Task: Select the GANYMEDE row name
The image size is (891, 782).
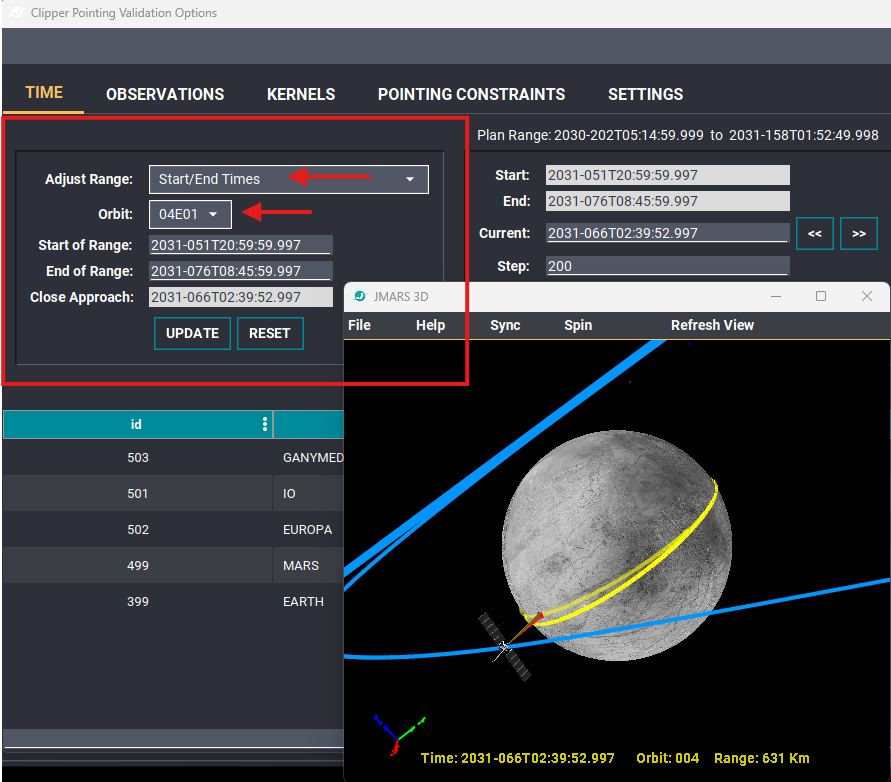Action: pyautogui.click(x=313, y=457)
